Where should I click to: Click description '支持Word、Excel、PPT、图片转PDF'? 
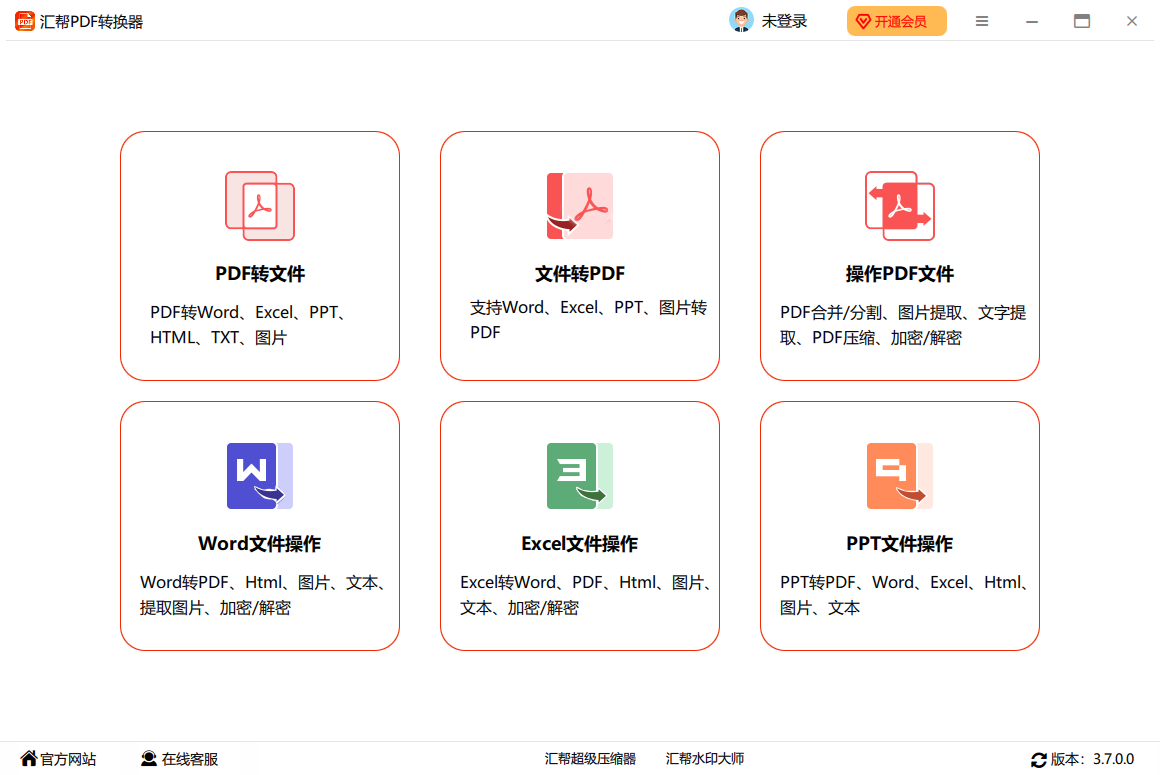pyautogui.click(x=589, y=320)
